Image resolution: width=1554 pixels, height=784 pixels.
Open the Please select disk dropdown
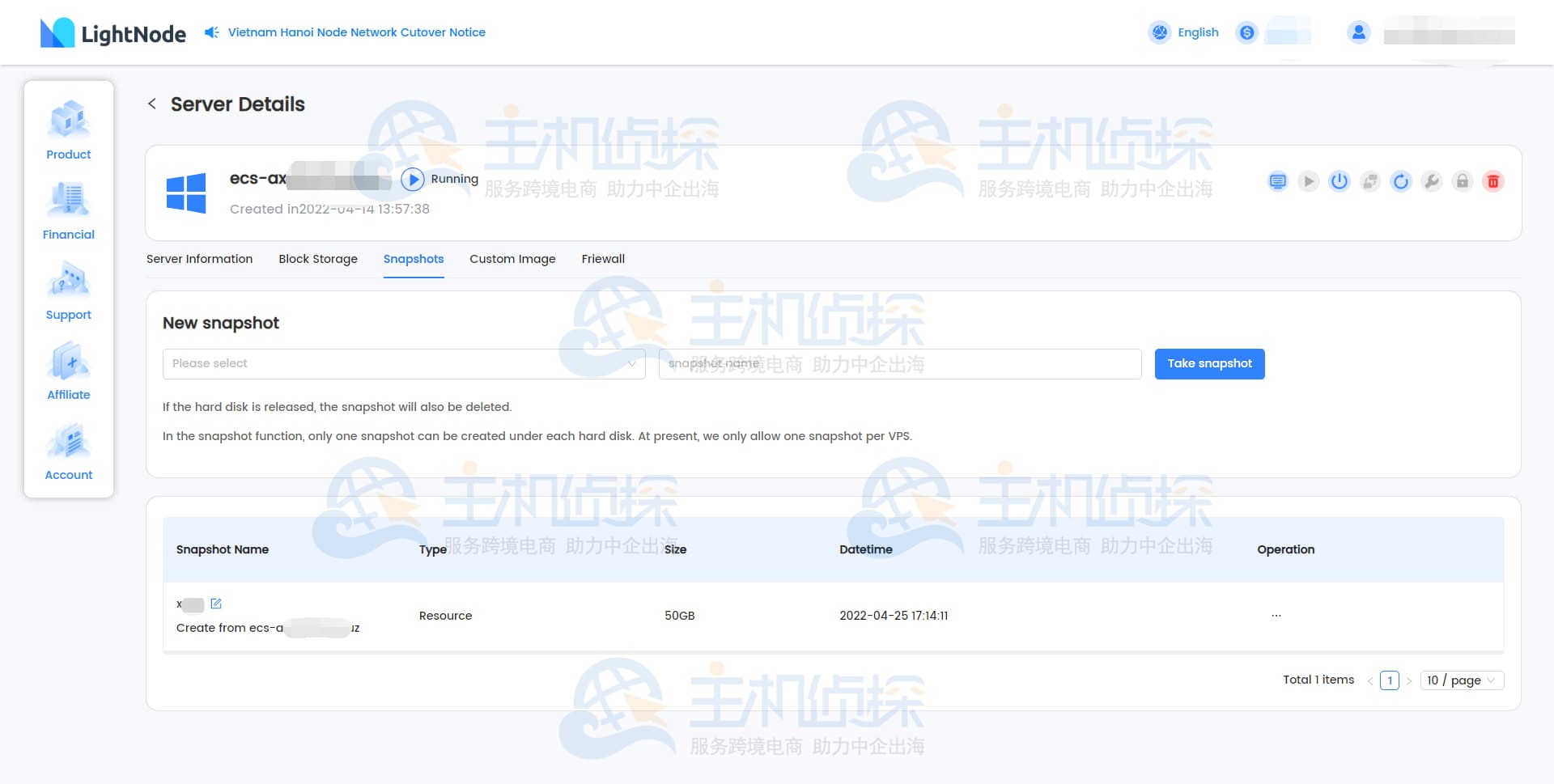tap(403, 363)
